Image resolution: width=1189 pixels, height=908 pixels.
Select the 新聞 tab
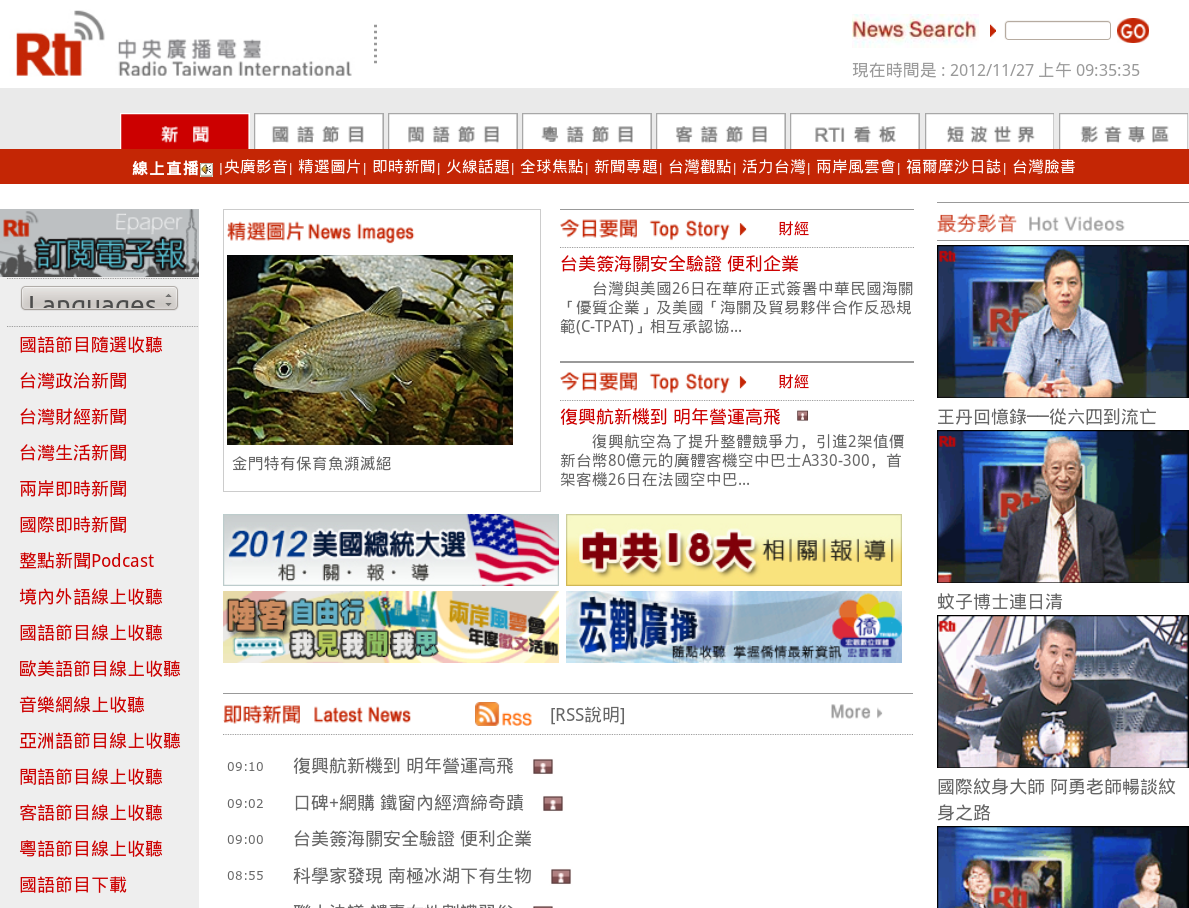click(185, 133)
